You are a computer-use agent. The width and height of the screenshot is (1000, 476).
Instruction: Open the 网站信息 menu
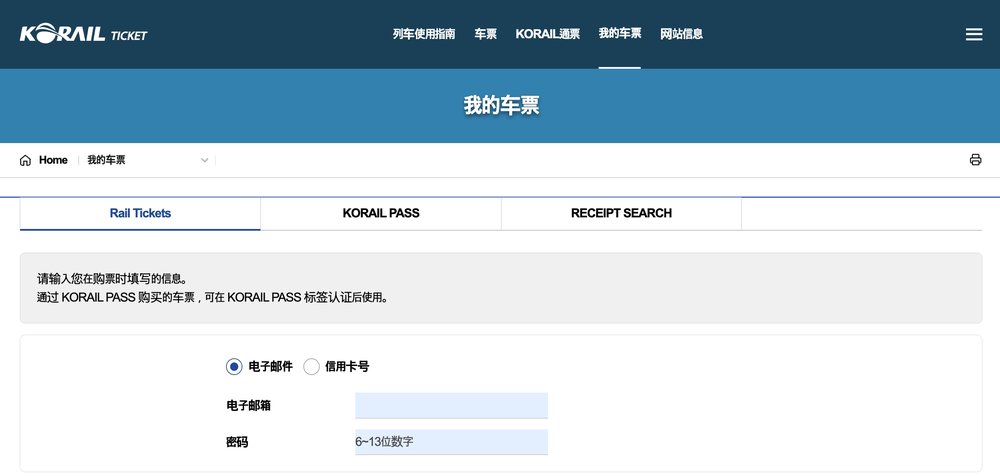[681, 34]
